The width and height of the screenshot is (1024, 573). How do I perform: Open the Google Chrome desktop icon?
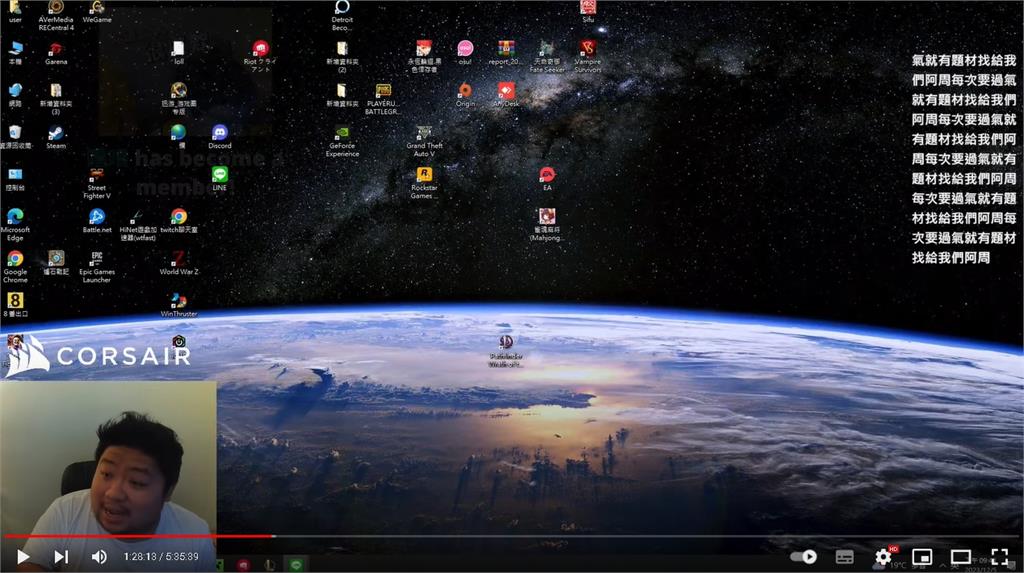tap(15, 267)
